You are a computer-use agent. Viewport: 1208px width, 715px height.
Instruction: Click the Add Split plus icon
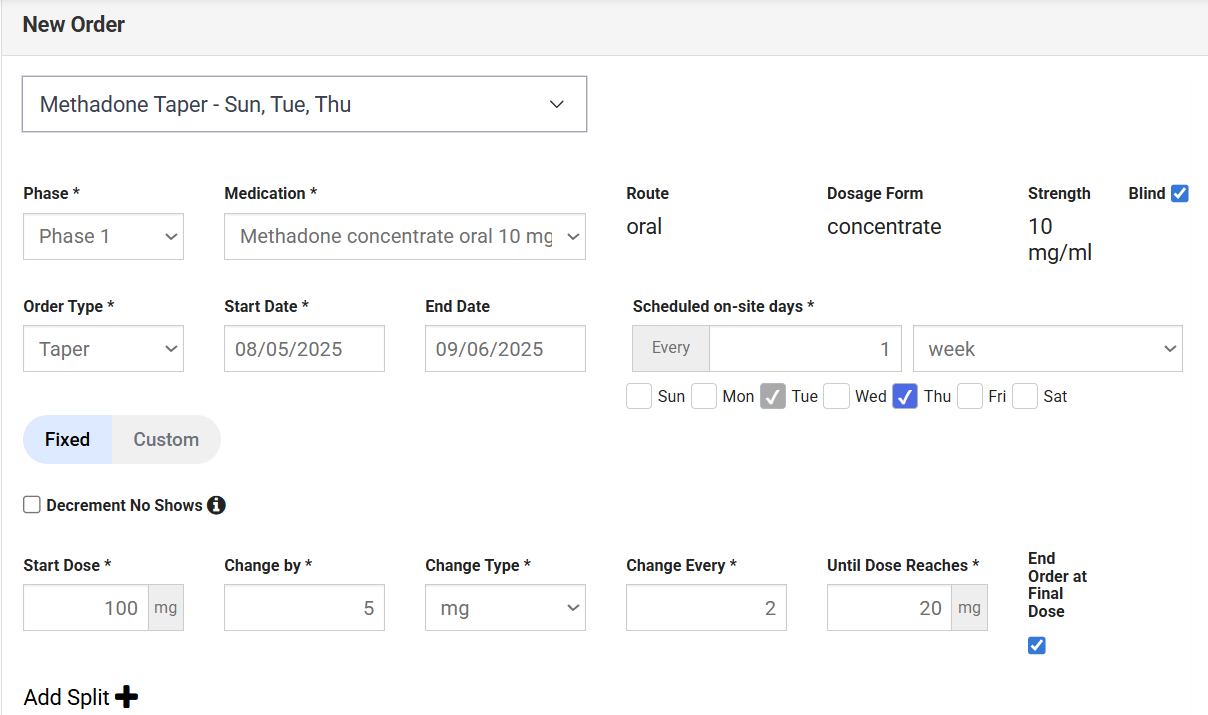pyautogui.click(x=126, y=697)
